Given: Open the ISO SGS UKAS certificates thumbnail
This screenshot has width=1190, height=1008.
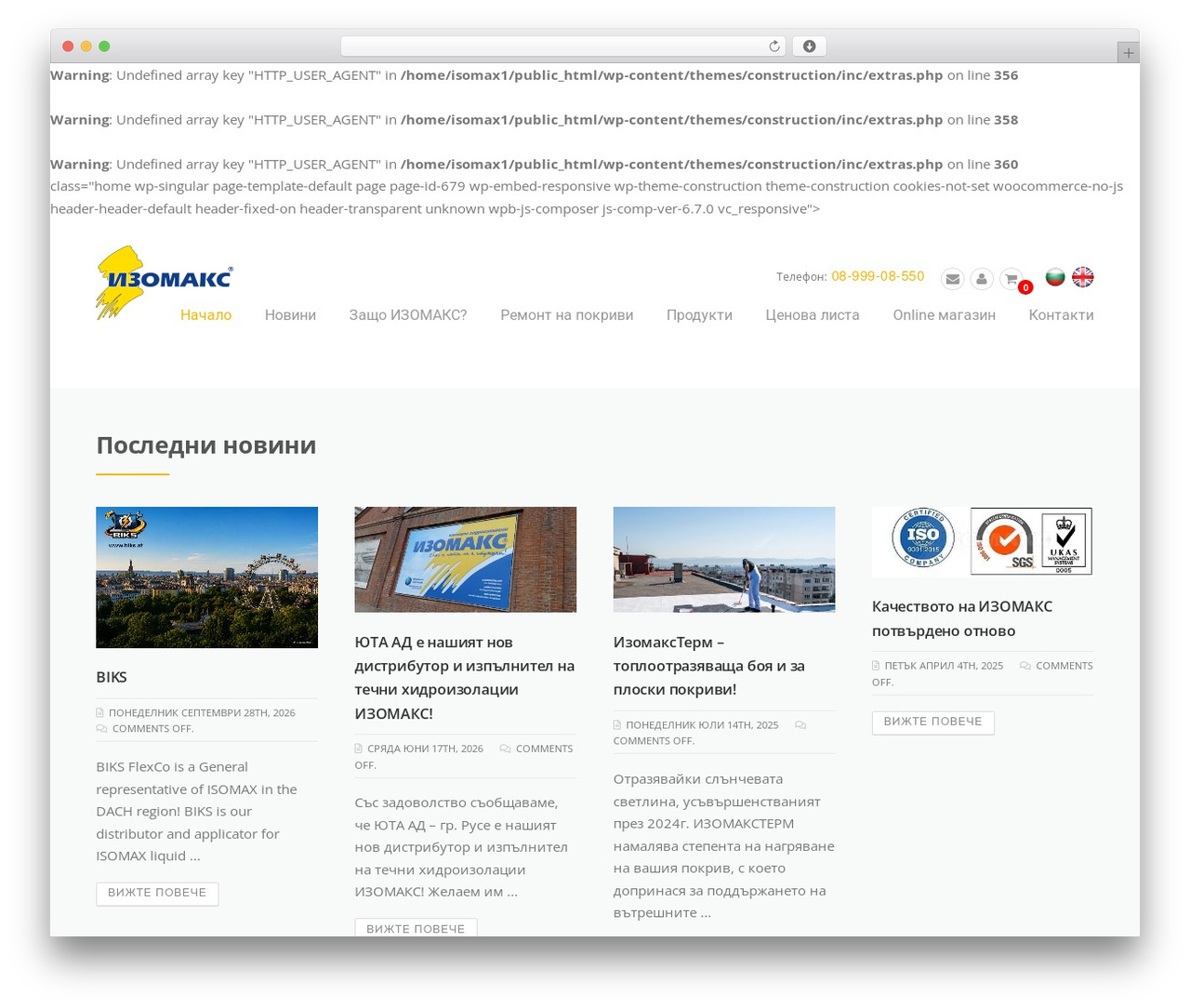Looking at the screenshot, I should tap(983, 542).
